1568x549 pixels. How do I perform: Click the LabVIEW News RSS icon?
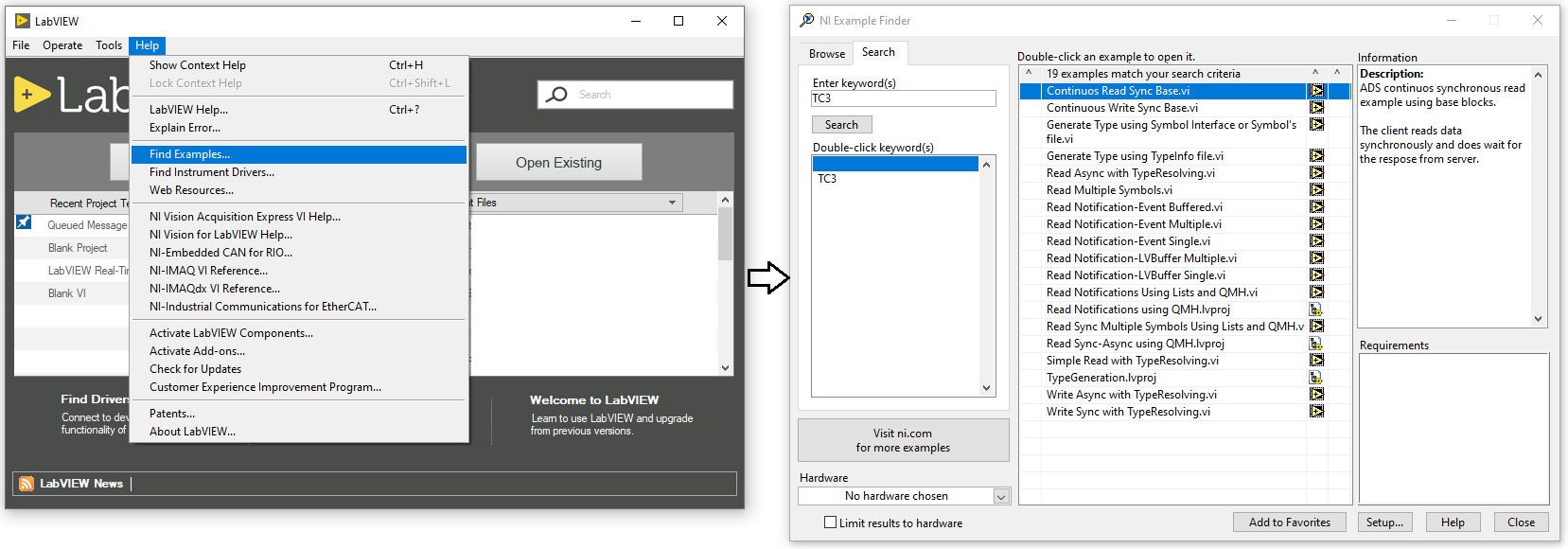(26, 484)
